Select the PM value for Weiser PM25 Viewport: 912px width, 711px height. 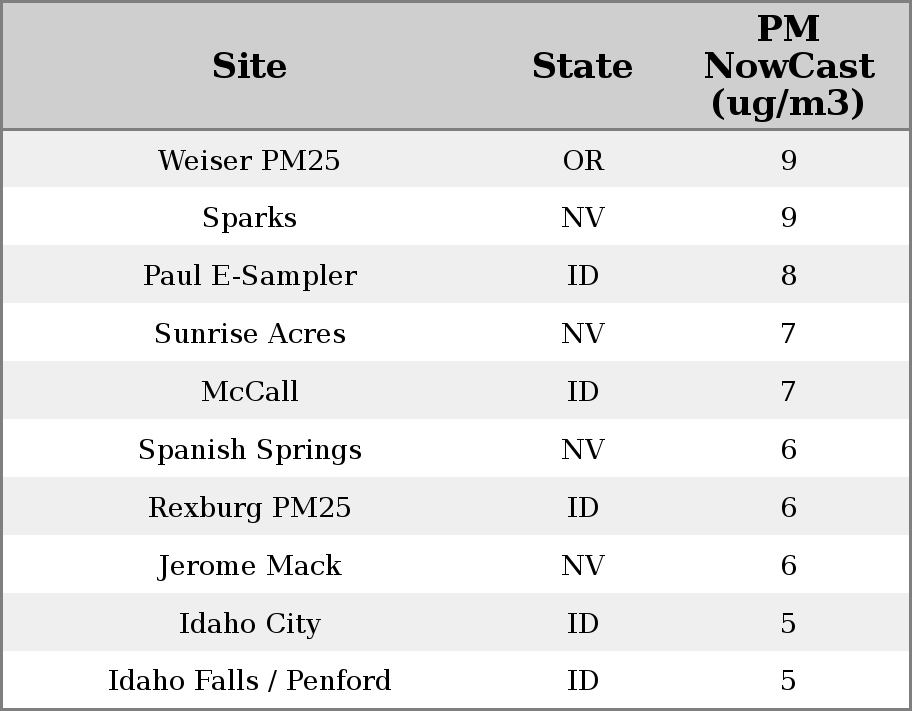click(x=788, y=161)
